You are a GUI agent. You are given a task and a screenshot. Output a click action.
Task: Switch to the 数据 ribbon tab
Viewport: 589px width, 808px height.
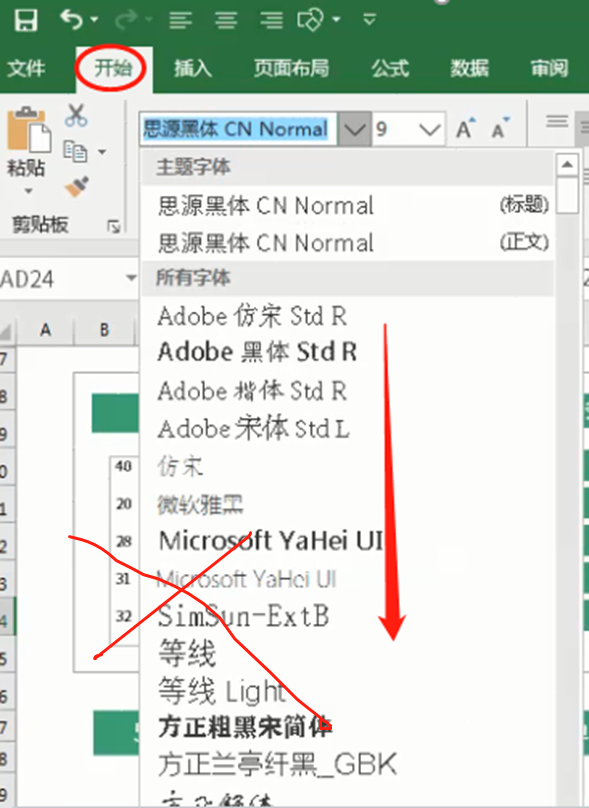coord(469,68)
